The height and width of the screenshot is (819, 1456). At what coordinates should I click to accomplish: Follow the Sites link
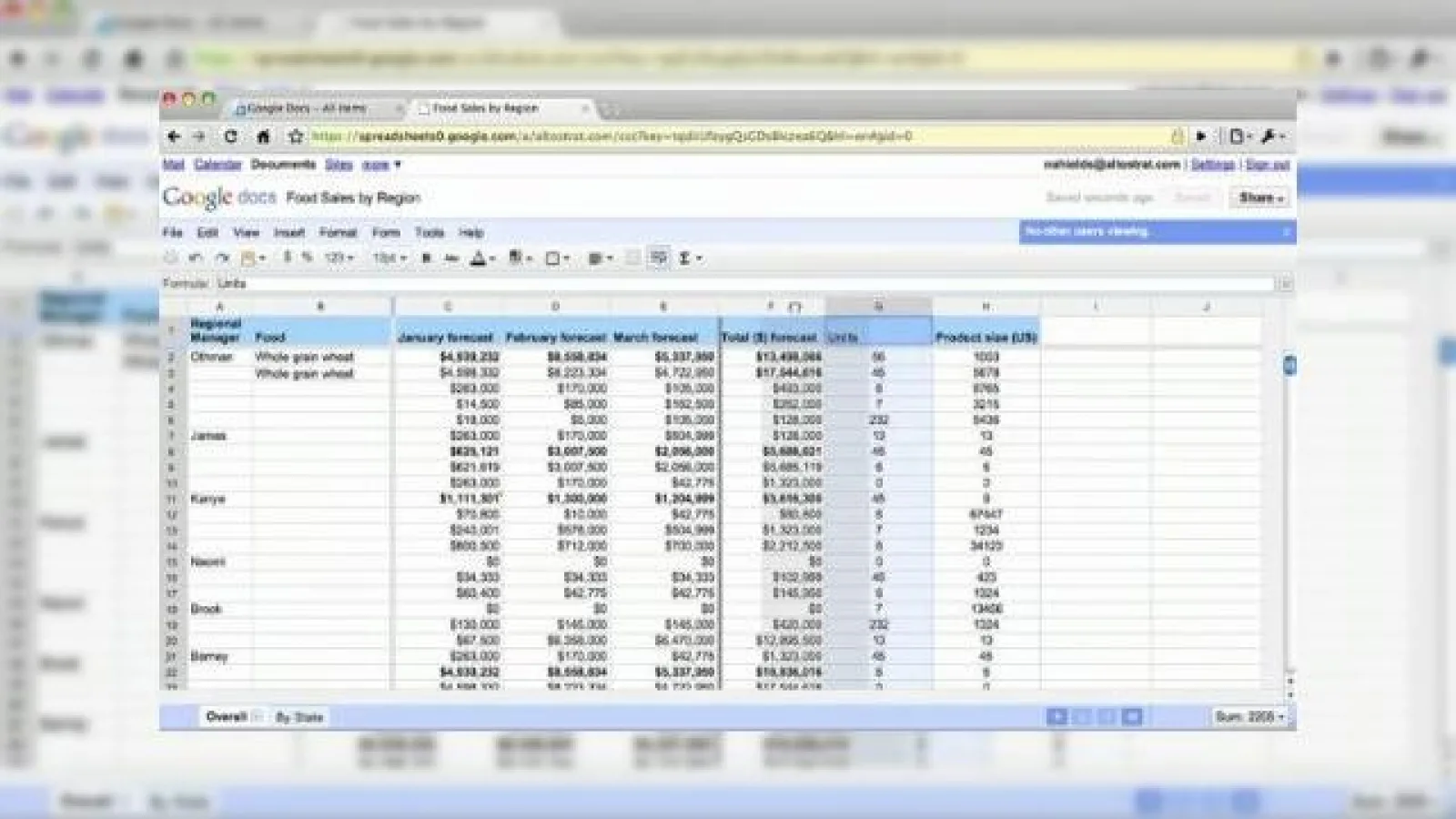point(339,165)
